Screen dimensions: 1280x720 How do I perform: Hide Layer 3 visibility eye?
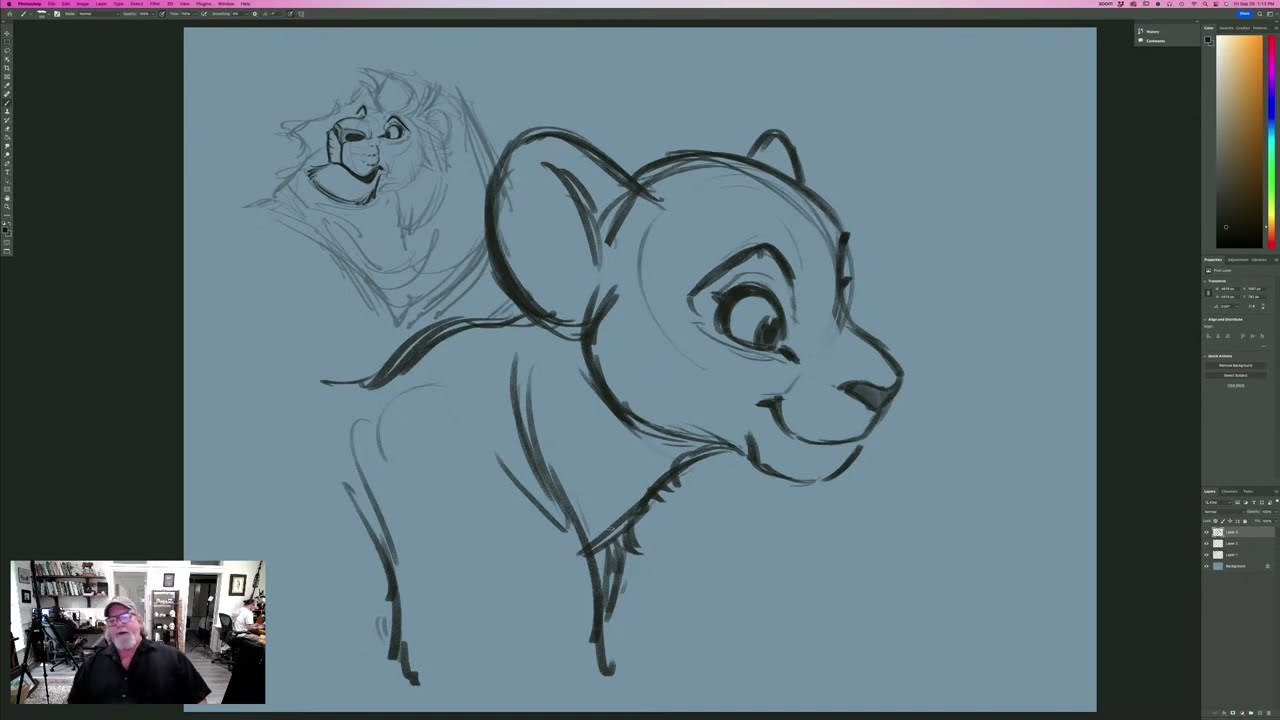click(x=1206, y=532)
